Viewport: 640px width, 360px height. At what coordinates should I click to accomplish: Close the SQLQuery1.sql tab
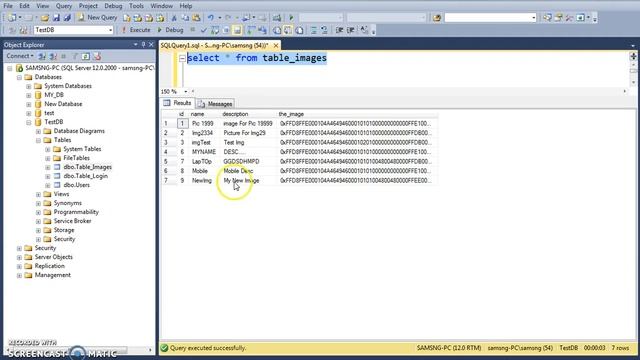pos(276,45)
